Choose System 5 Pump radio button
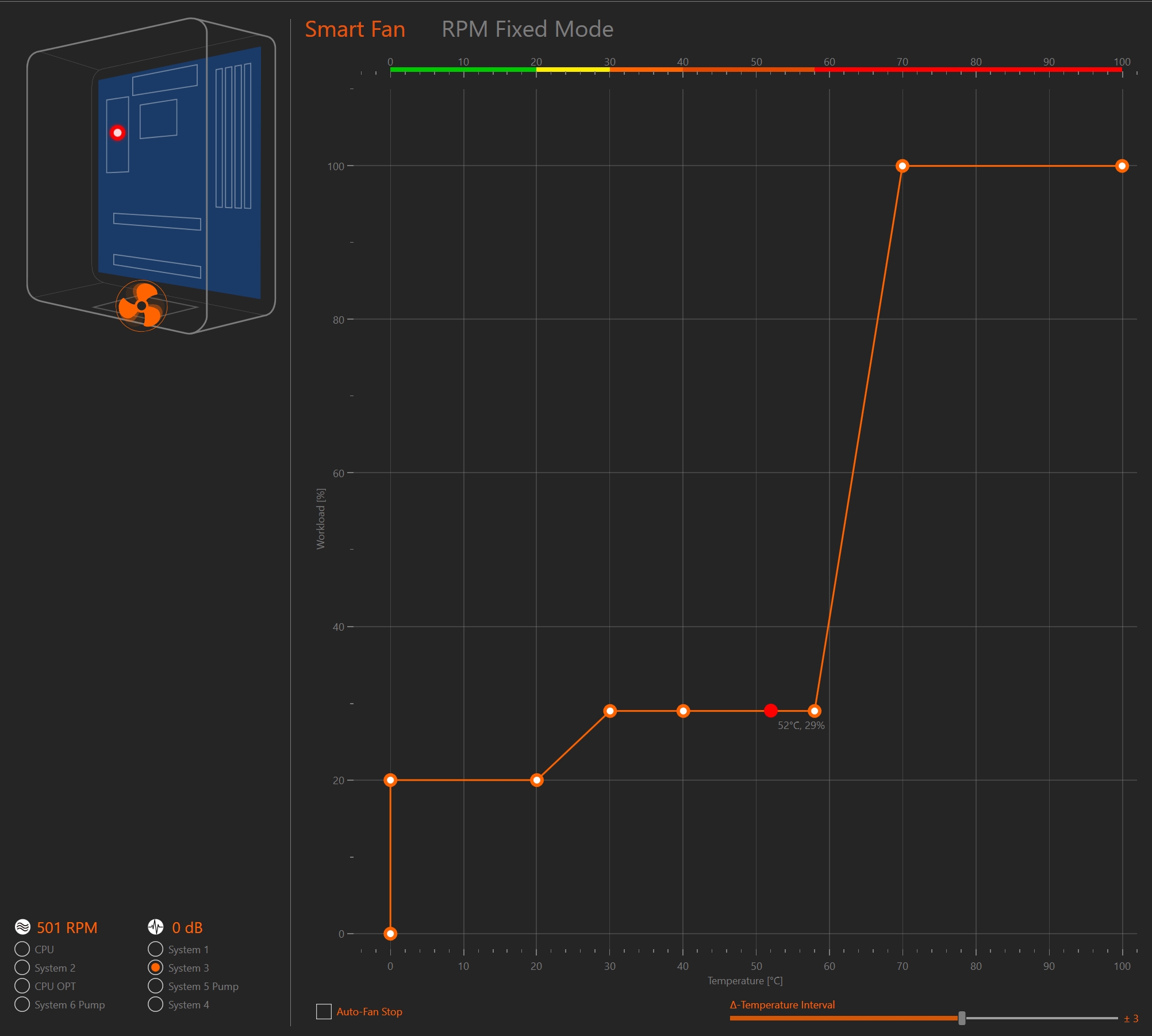Image resolution: width=1152 pixels, height=1036 pixels. coord(155,986)
